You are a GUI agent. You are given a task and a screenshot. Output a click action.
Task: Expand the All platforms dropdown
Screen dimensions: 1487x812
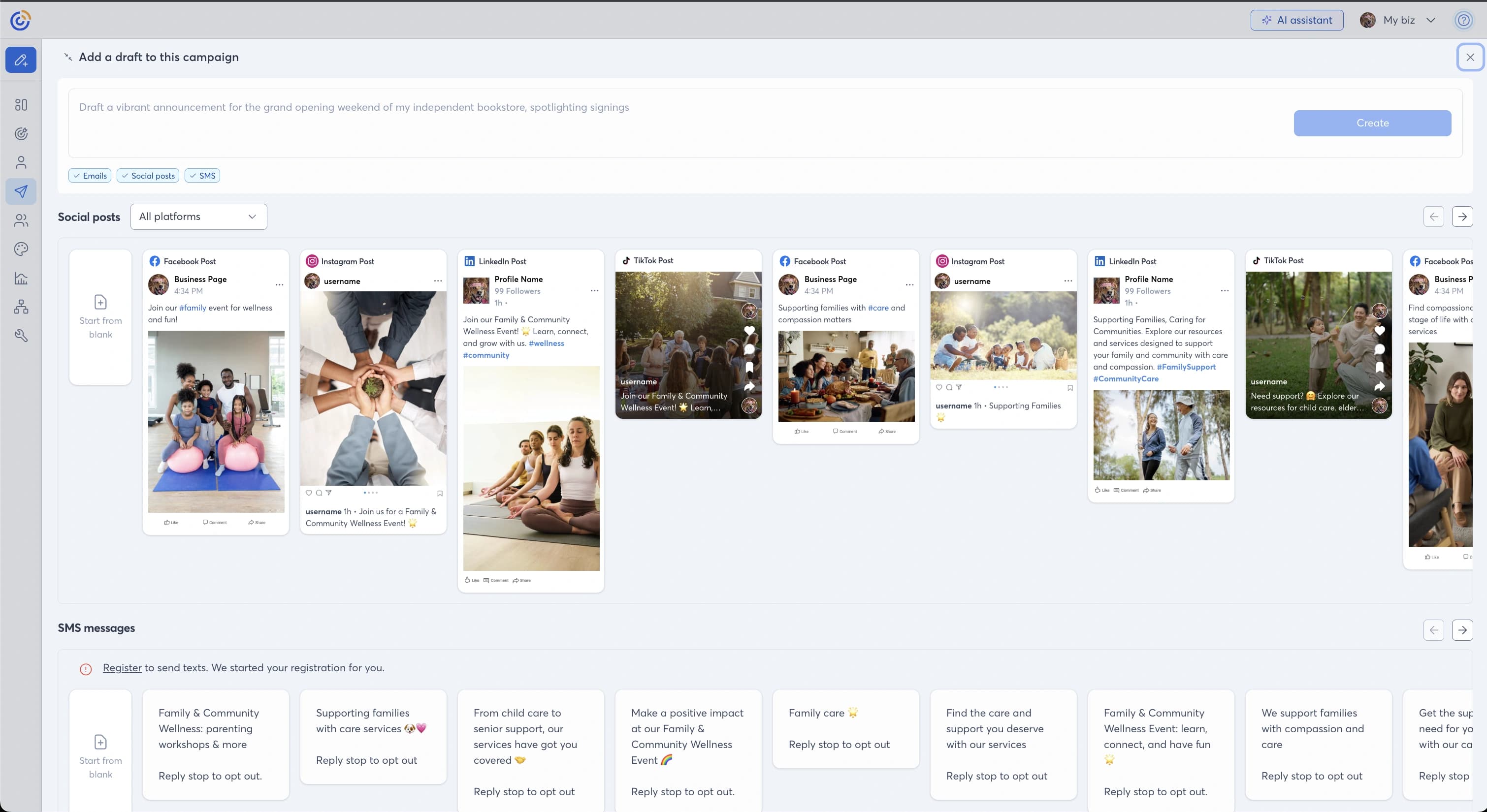click(x=198, y=217)
